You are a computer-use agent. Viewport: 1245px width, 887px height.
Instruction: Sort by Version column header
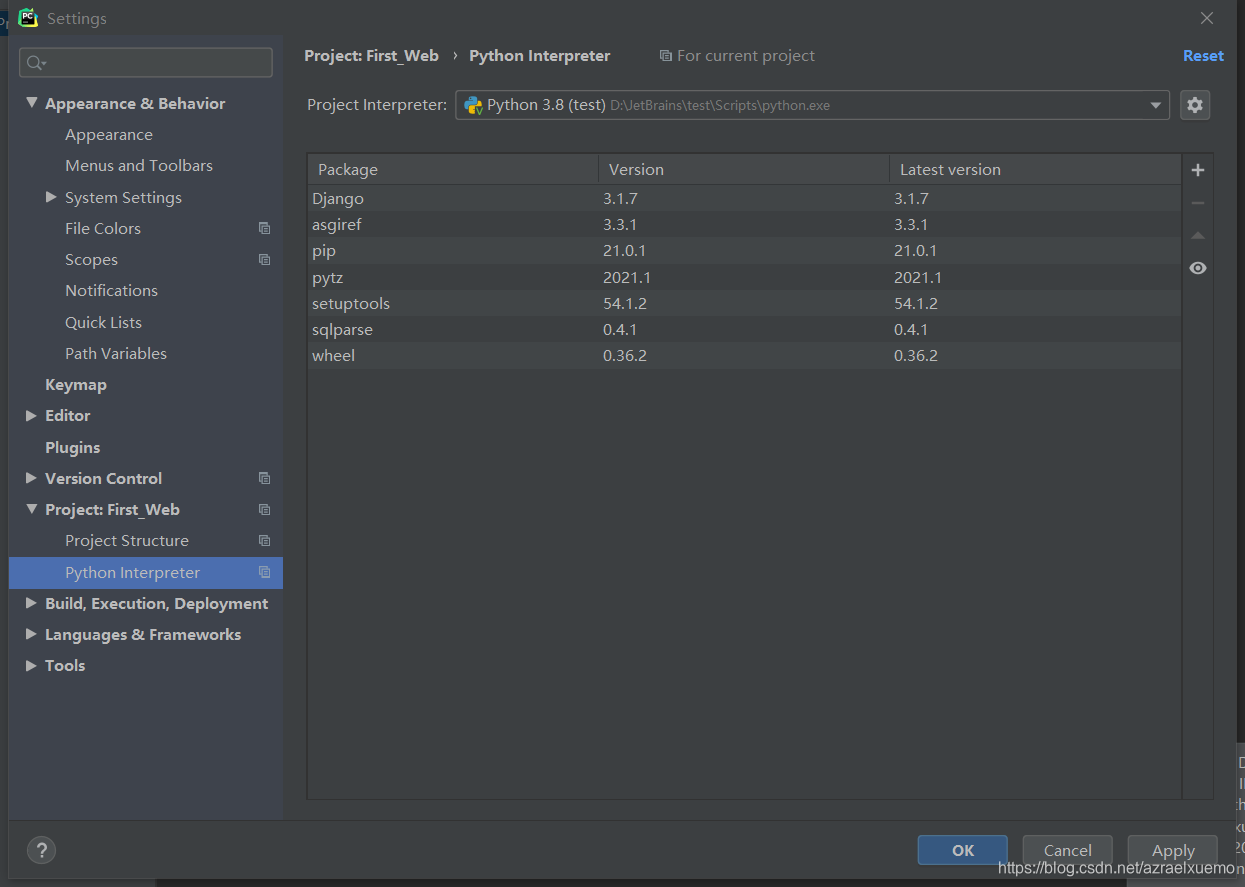click(x=744, y=170)
